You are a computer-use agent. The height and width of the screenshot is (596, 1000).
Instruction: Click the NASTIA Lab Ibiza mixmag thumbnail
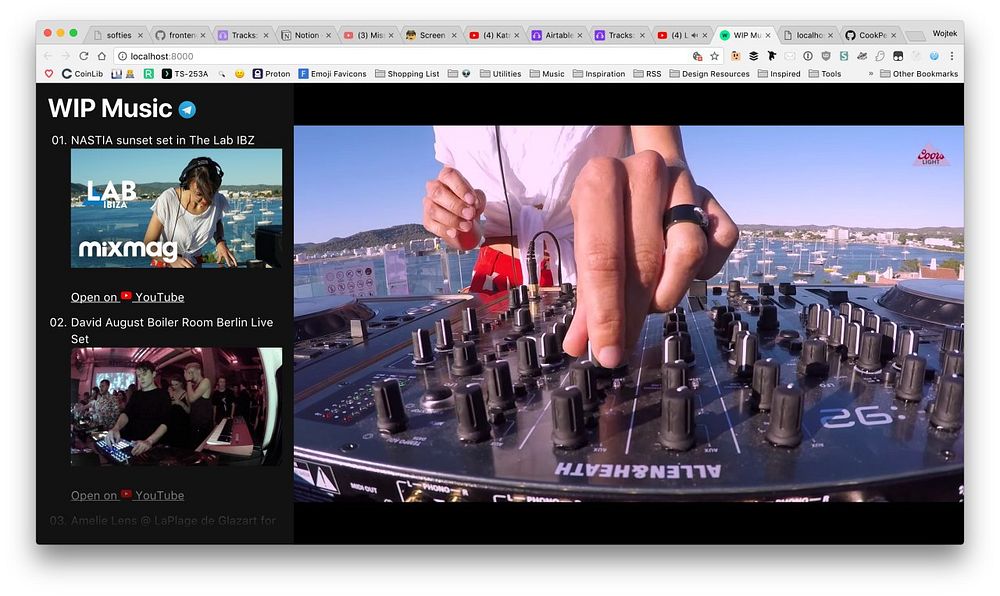[176, 208]
